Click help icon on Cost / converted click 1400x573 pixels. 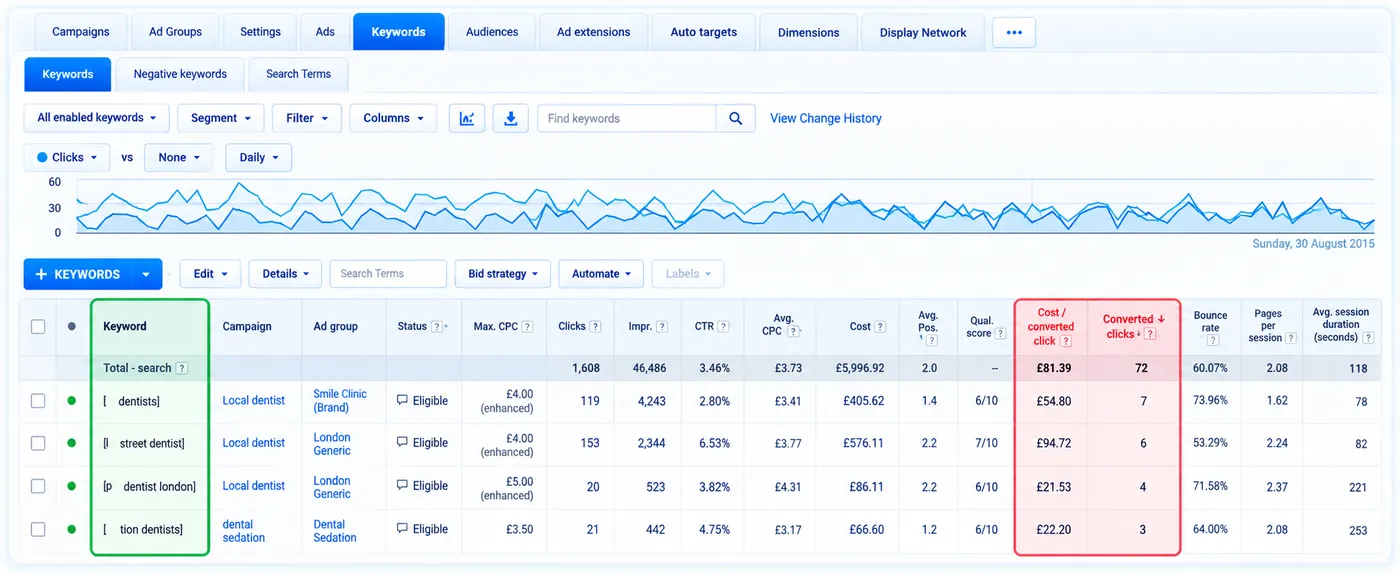tap(1066, 341)
